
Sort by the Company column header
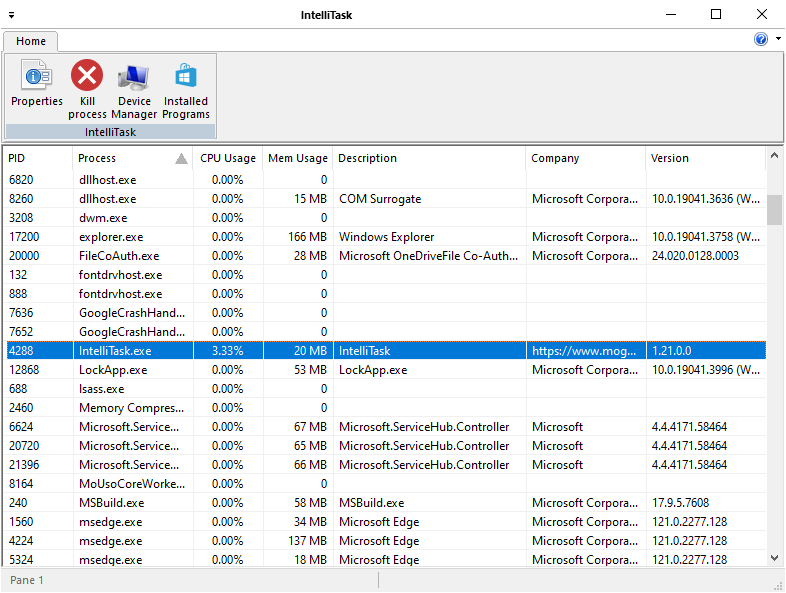tap(586, 158)
